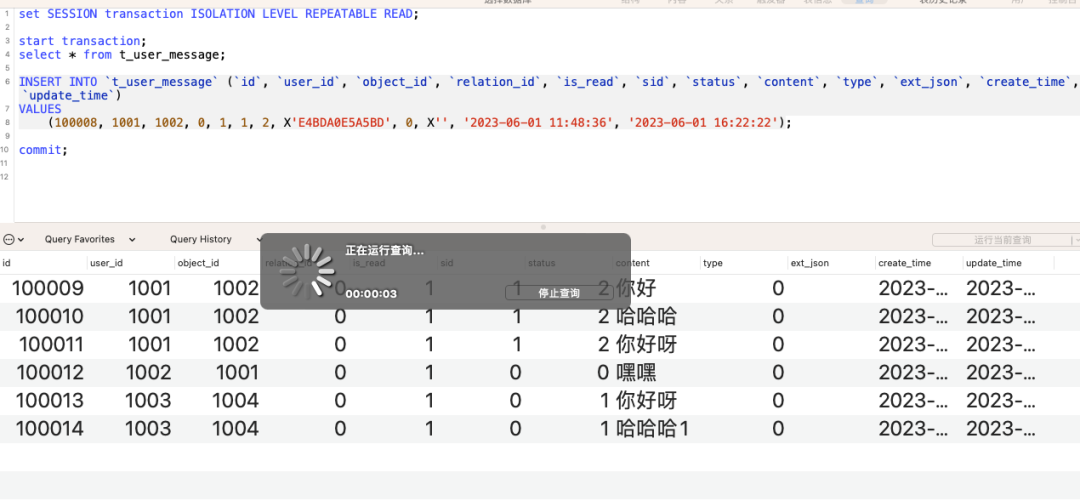
Task: Expand the Query Favorites dropdown
Action: tap(90, 239)
